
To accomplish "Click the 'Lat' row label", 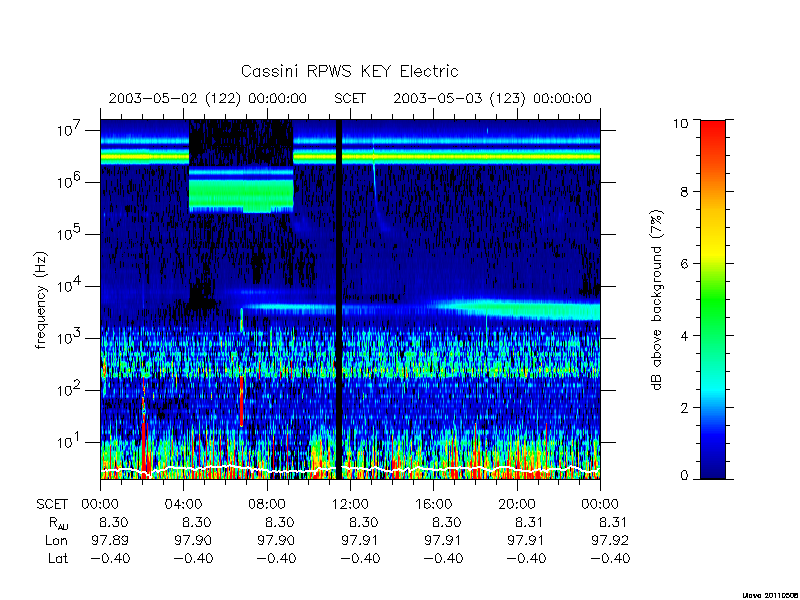I will pos(58,559).
